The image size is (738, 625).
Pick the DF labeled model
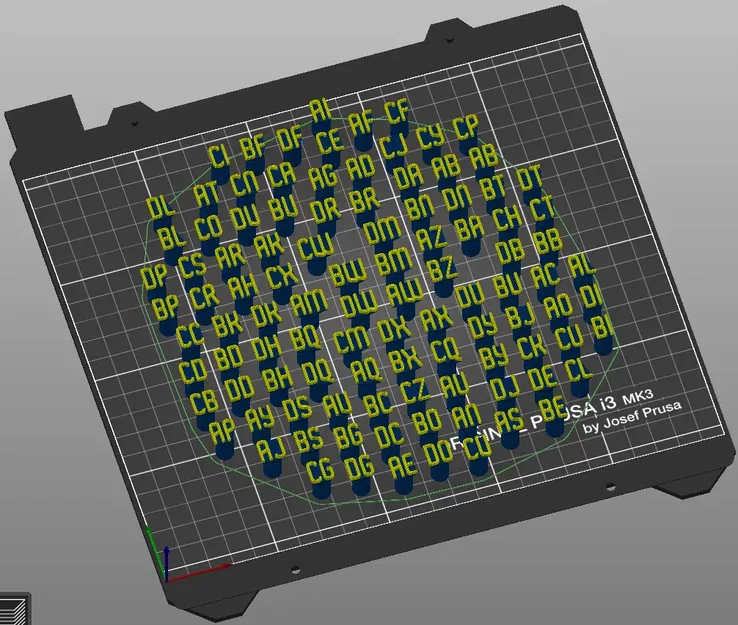point(289,140)
